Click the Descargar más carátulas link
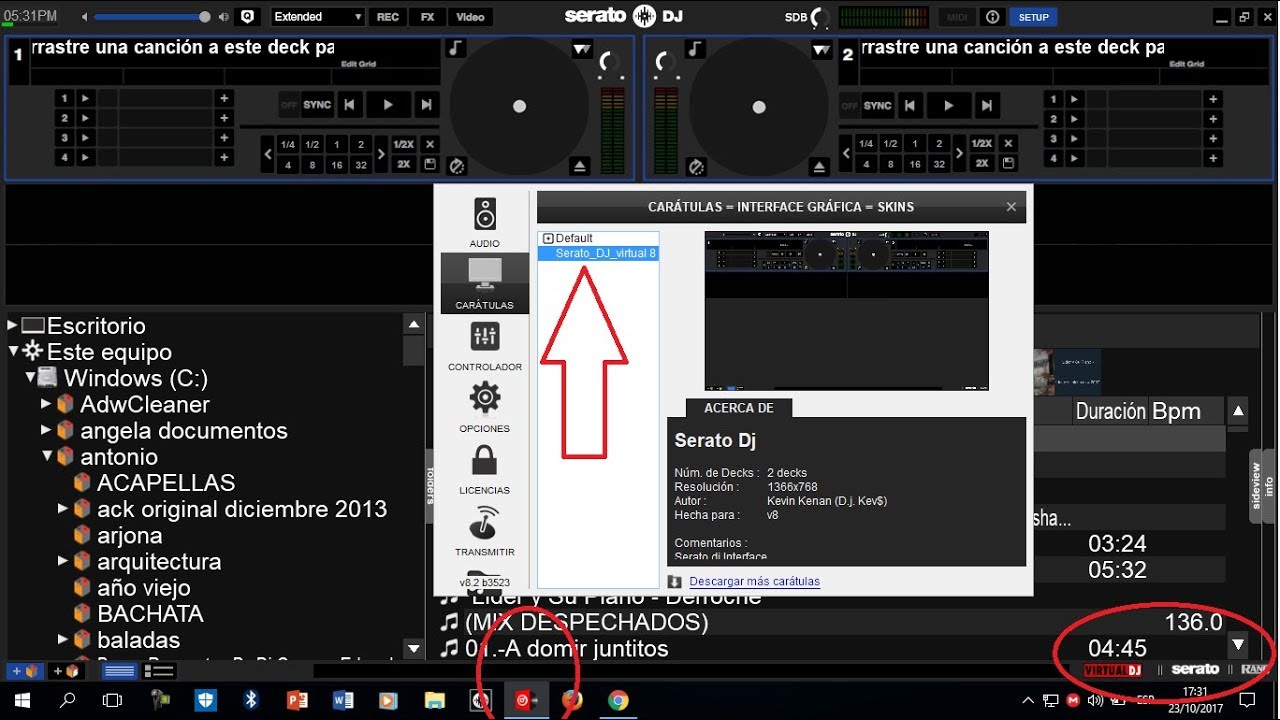Viewport: 1280px width, 720px height. point(754,581)
